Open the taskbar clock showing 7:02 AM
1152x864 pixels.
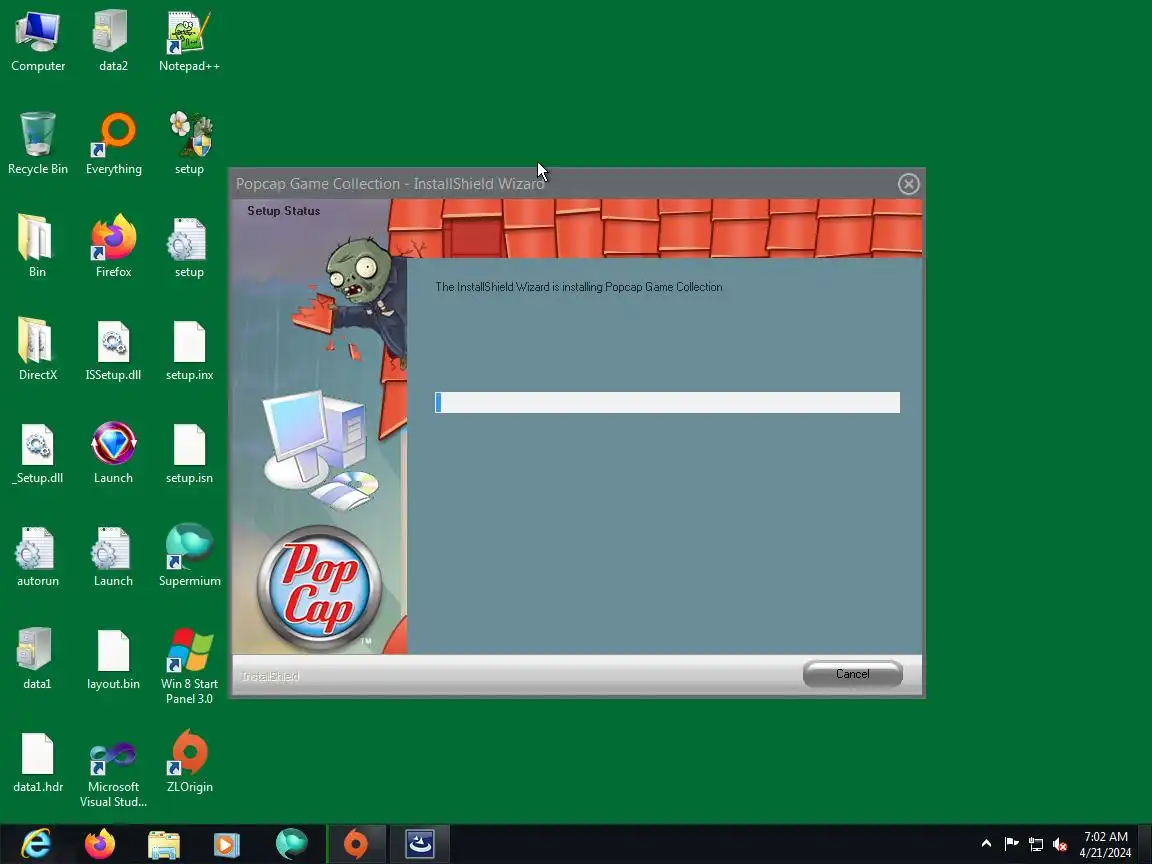pyautogui.click(x=1106, y=844)
